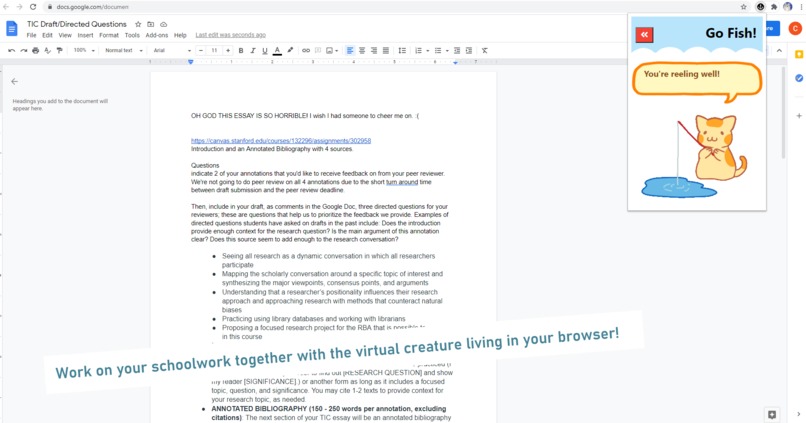Open the Tools menu
The height and width of the screenshot is (423, 806).
[132, 35]
